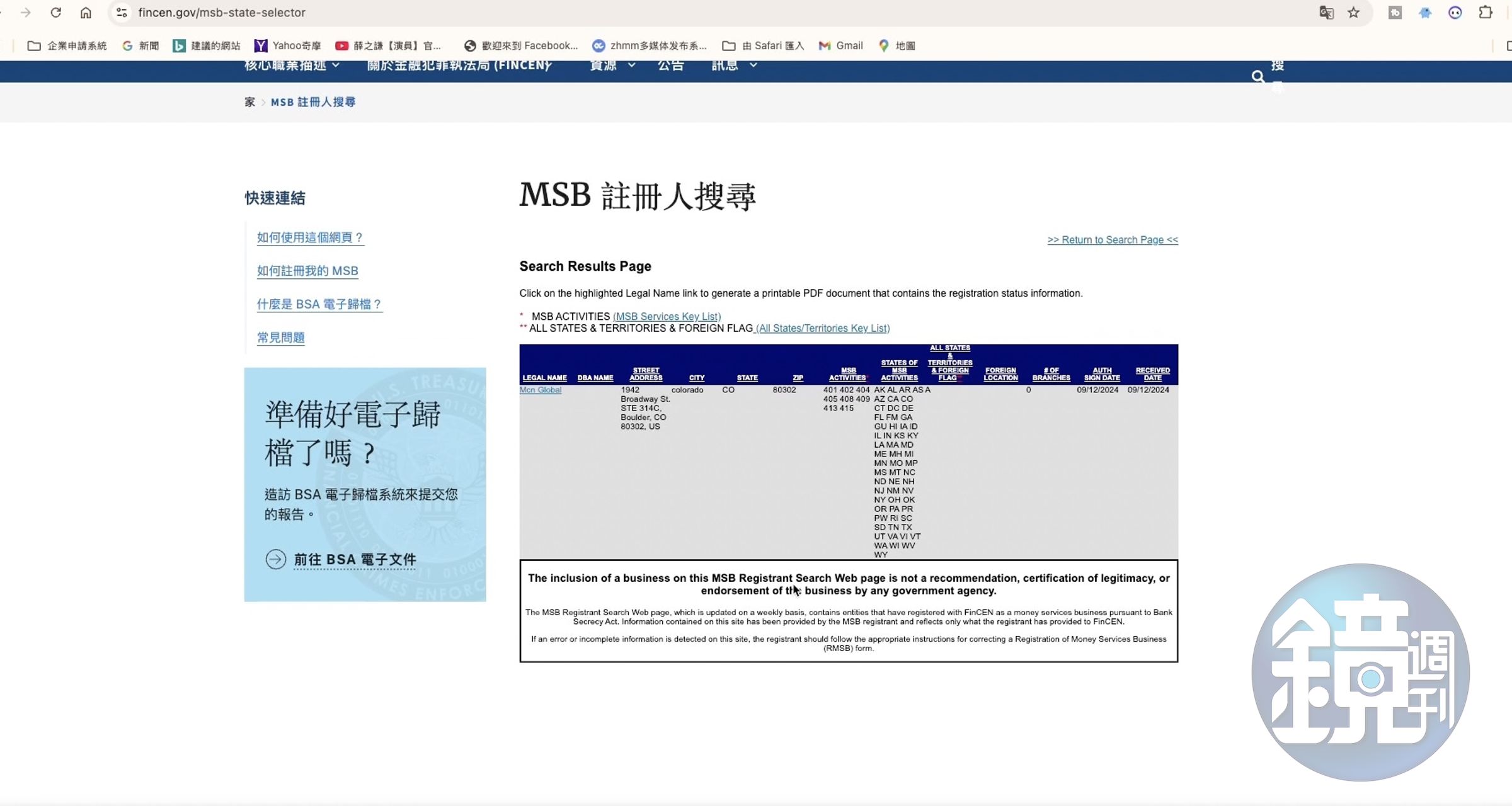Click the forward navigation arrow

26,13
